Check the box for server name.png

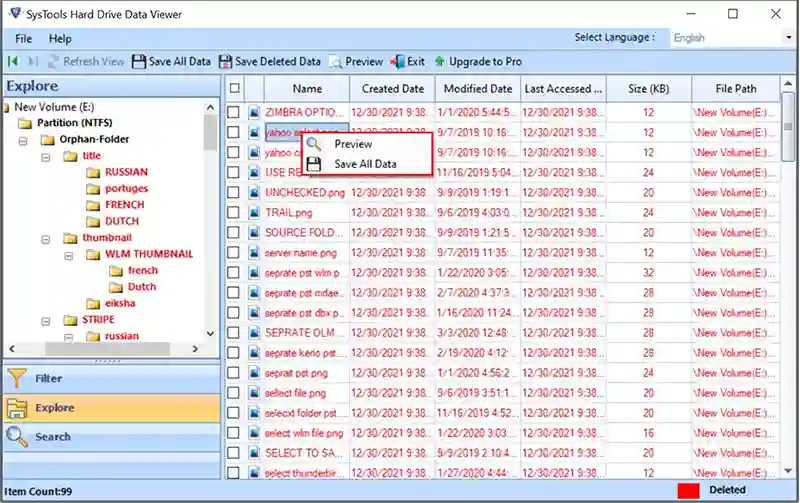[x=233, y=253]
